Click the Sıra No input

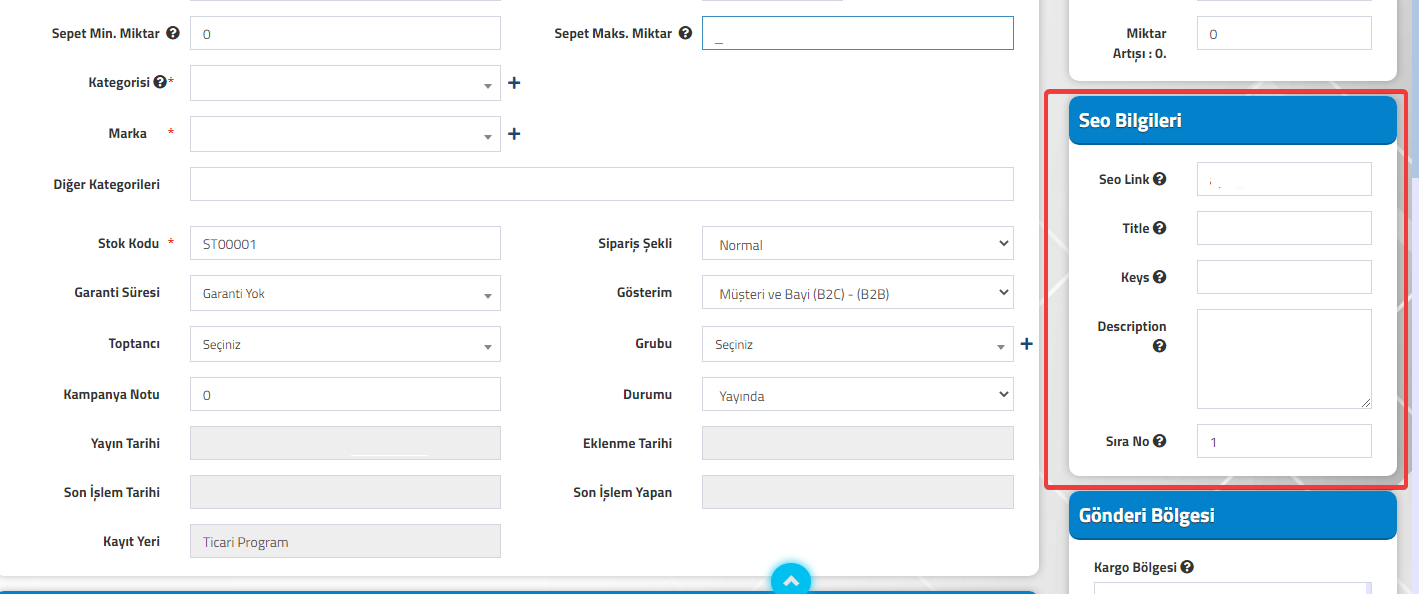pyautogui.click(x=1284, y=441)
